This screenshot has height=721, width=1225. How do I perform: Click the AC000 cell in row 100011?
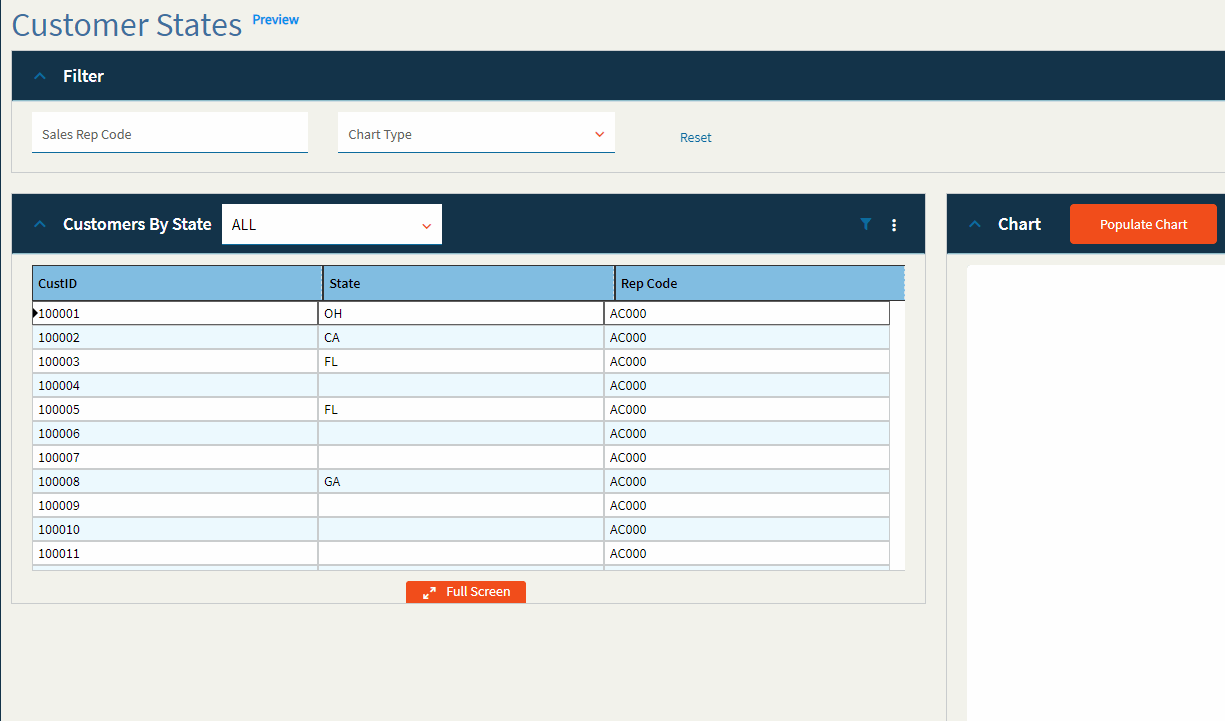point(747,553)
